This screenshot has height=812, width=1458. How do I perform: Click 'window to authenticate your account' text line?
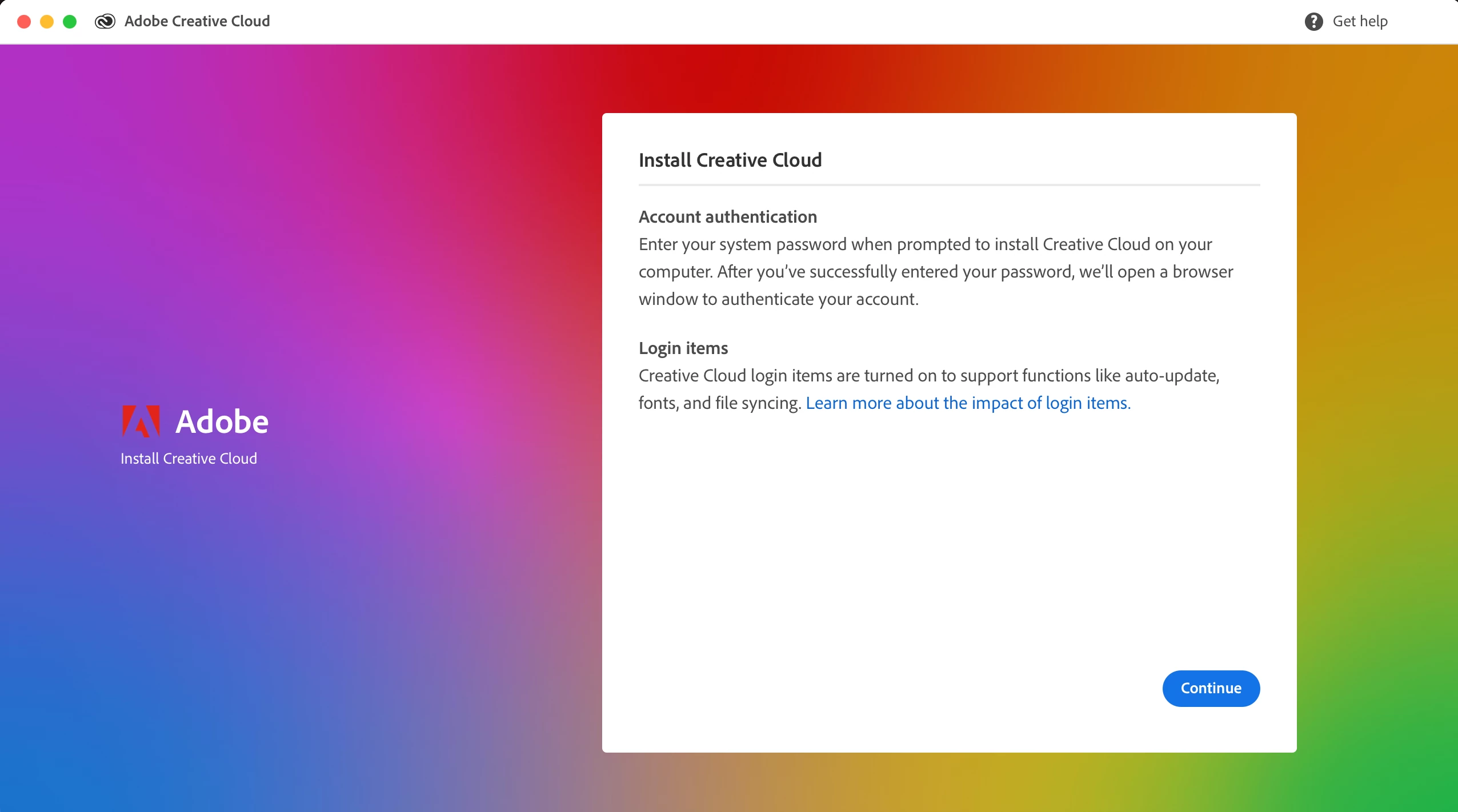(778, 299)
